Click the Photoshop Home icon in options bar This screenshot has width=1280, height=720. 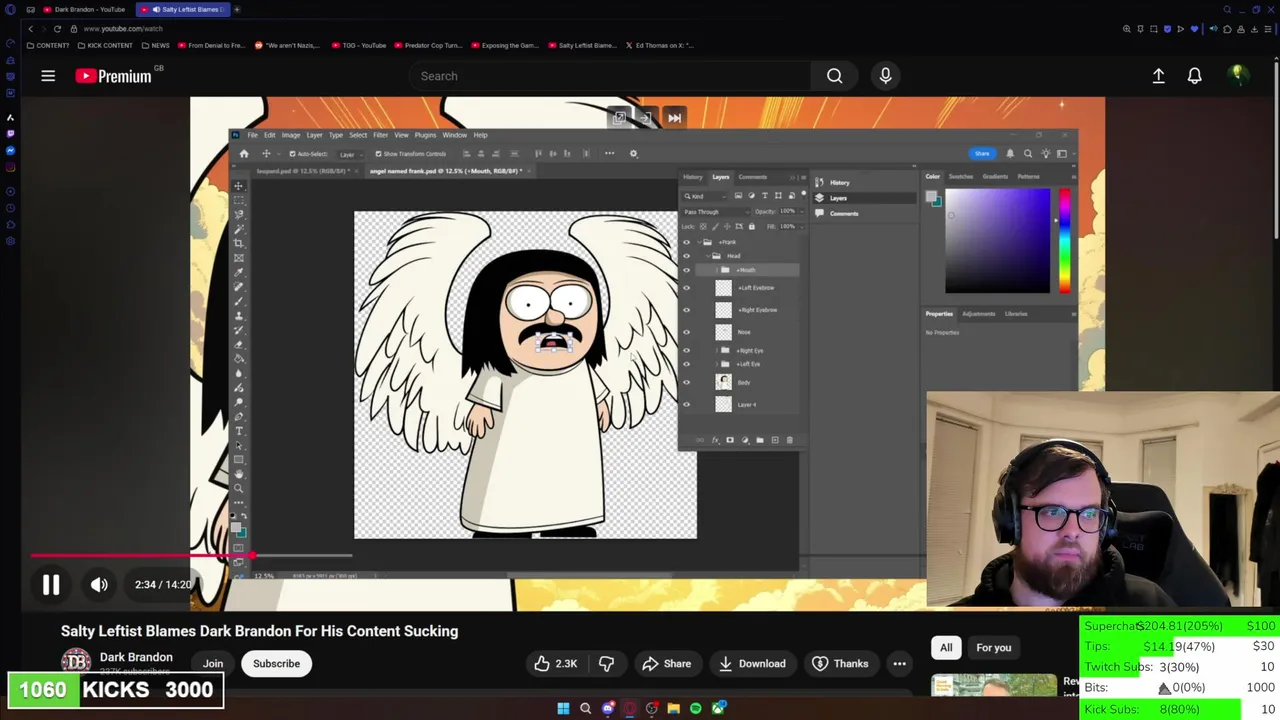244,154
